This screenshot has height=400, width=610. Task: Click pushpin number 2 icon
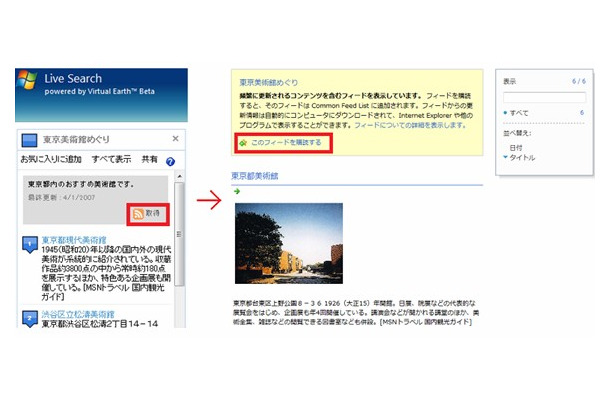tap(30, 319)
